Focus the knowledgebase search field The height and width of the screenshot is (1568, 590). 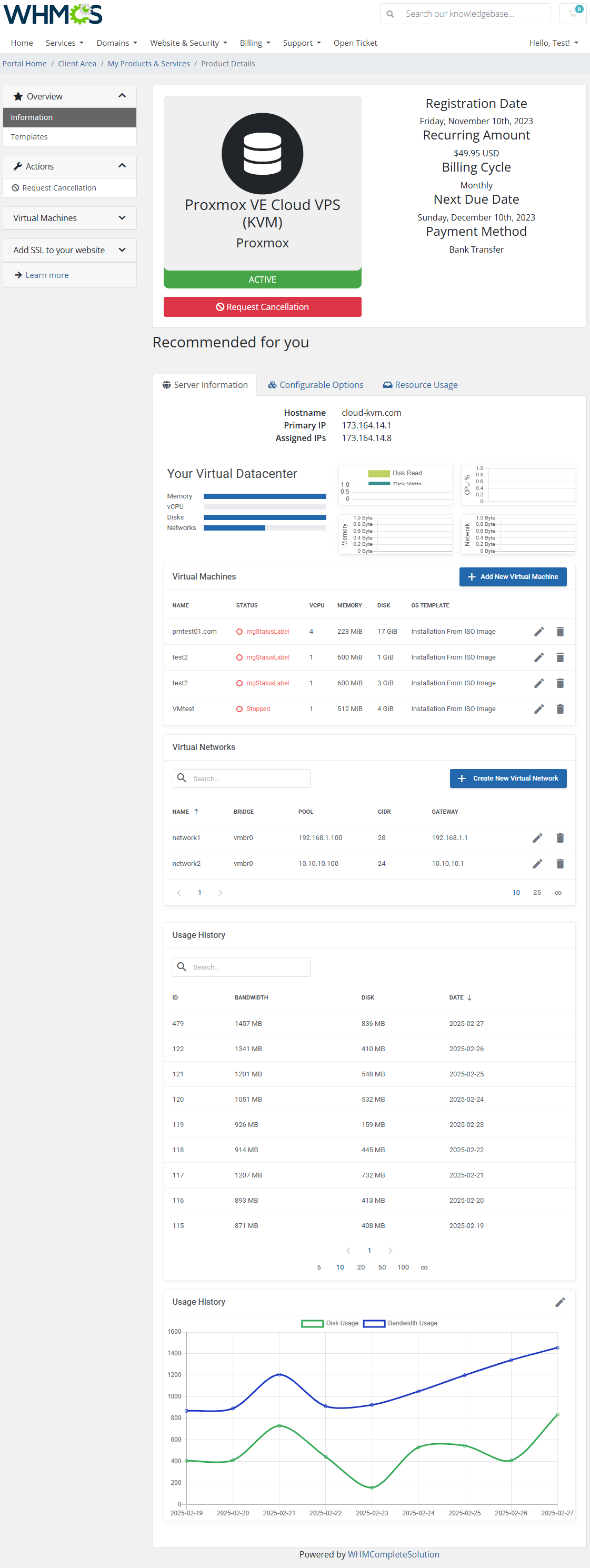(474, 14)
